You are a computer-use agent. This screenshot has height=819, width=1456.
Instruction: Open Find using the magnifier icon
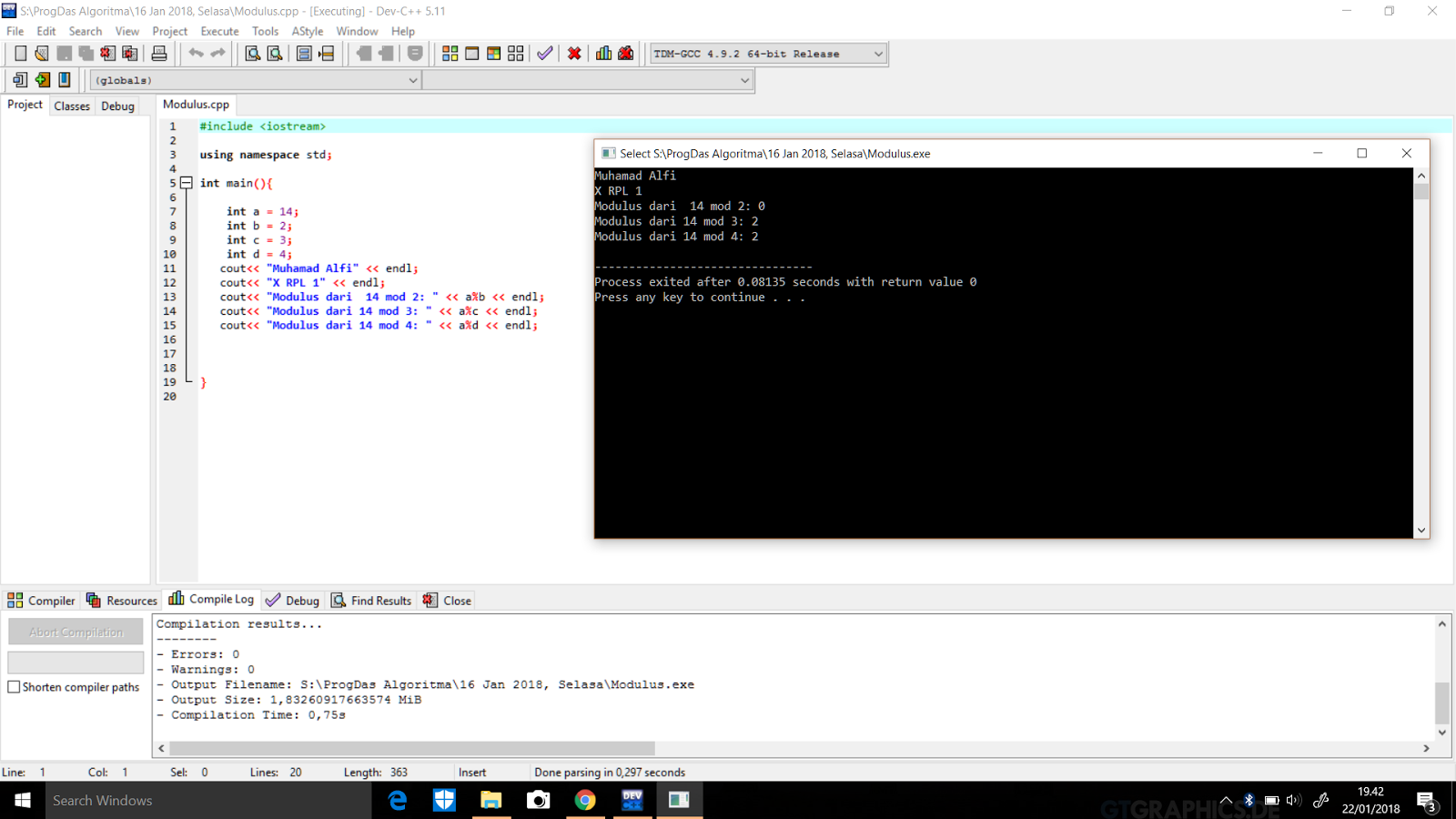(x=252, y=53)
